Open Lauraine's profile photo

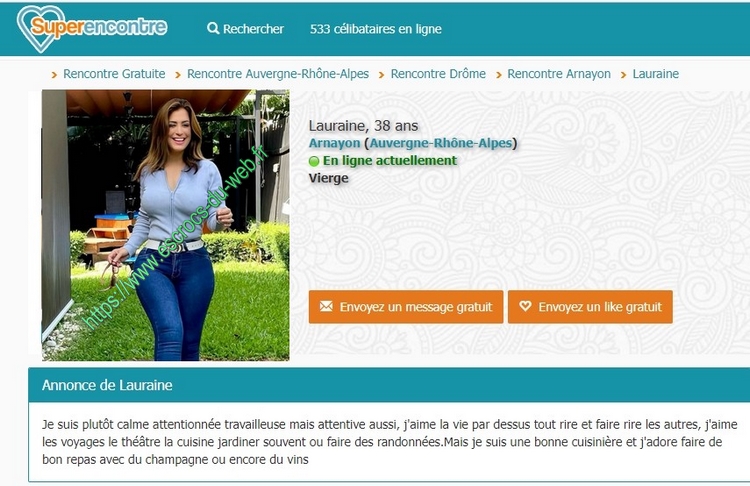pos(165,225)
